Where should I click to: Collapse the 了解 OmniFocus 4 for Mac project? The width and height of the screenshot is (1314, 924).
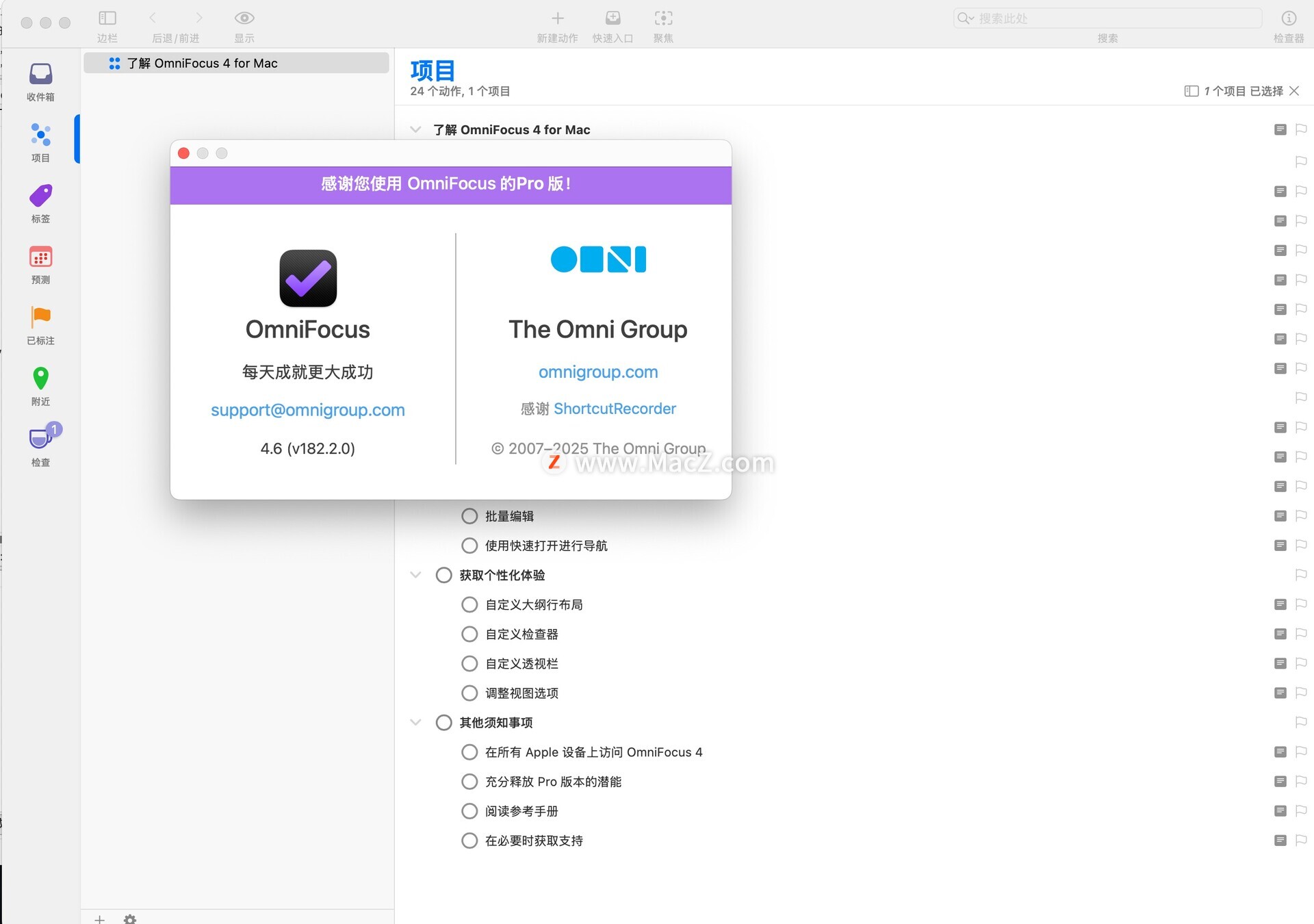coord(415,129)
